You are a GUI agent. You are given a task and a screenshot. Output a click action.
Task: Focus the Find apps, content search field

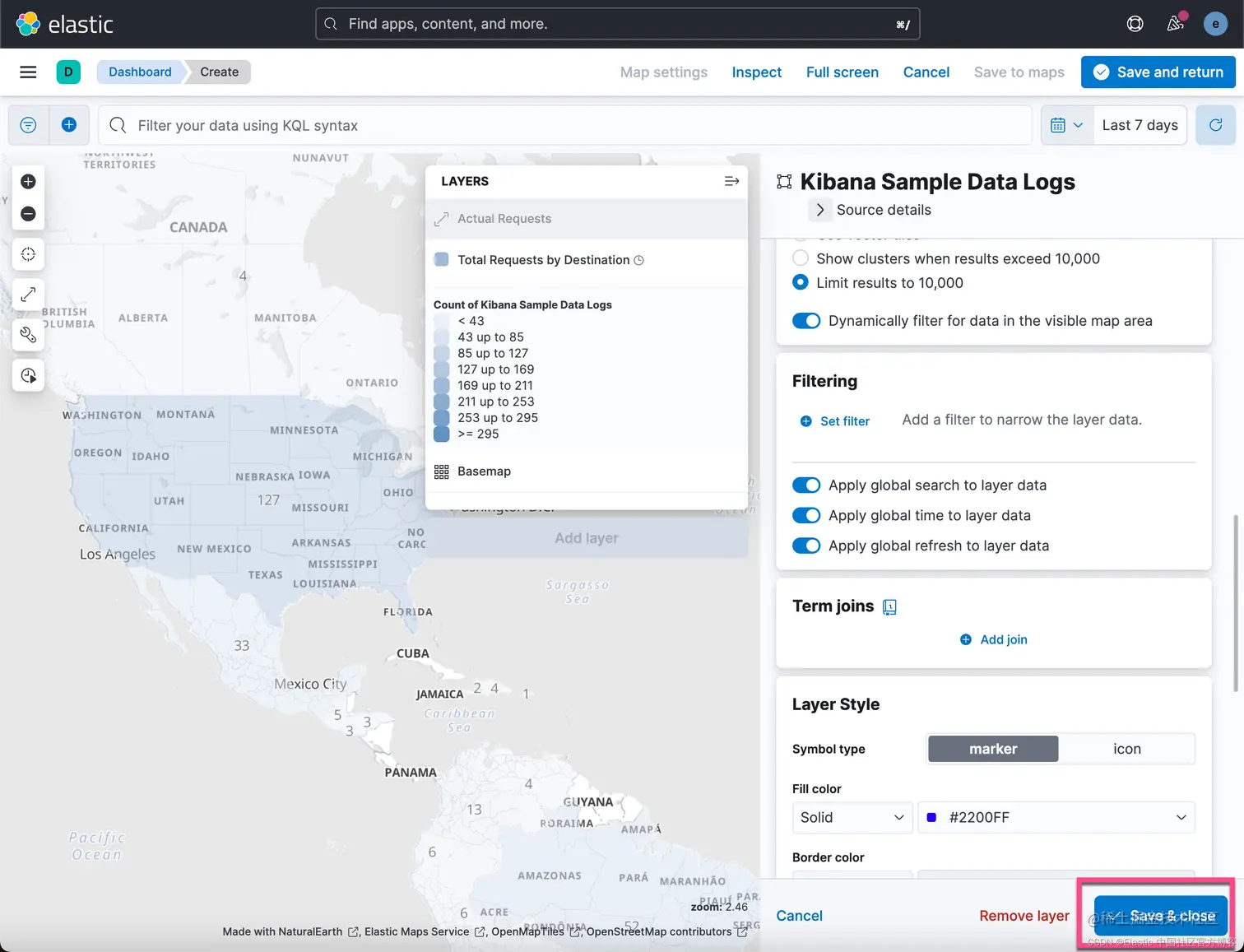click(x=617, y=24)
